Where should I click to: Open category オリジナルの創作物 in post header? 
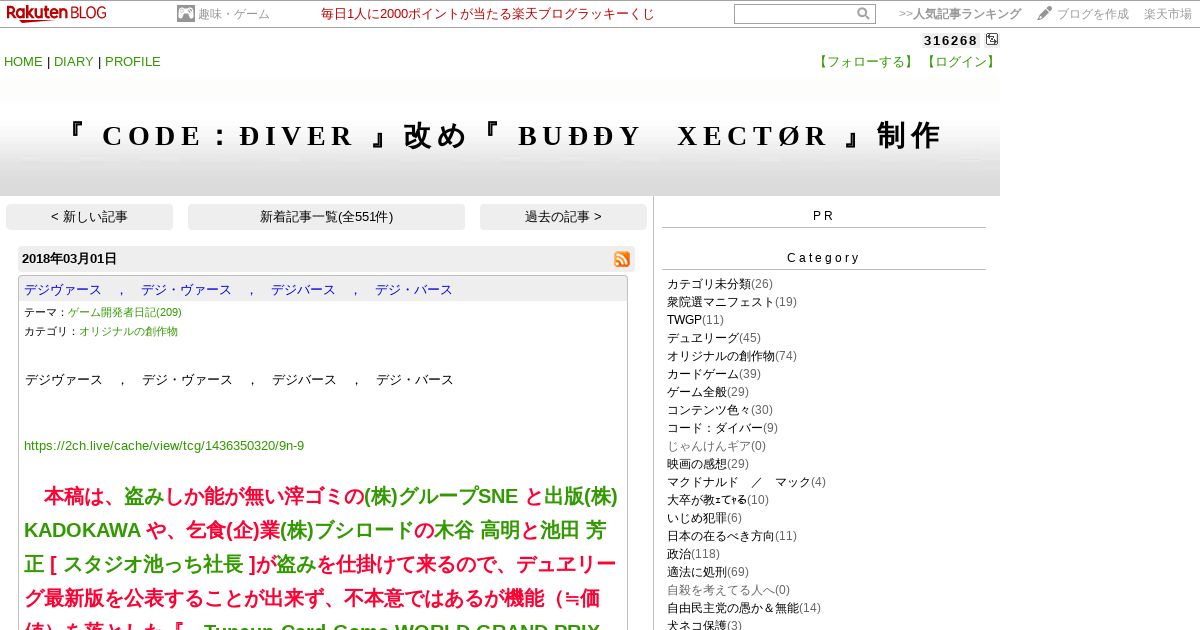pyautogui.click(x=128, y=331)
